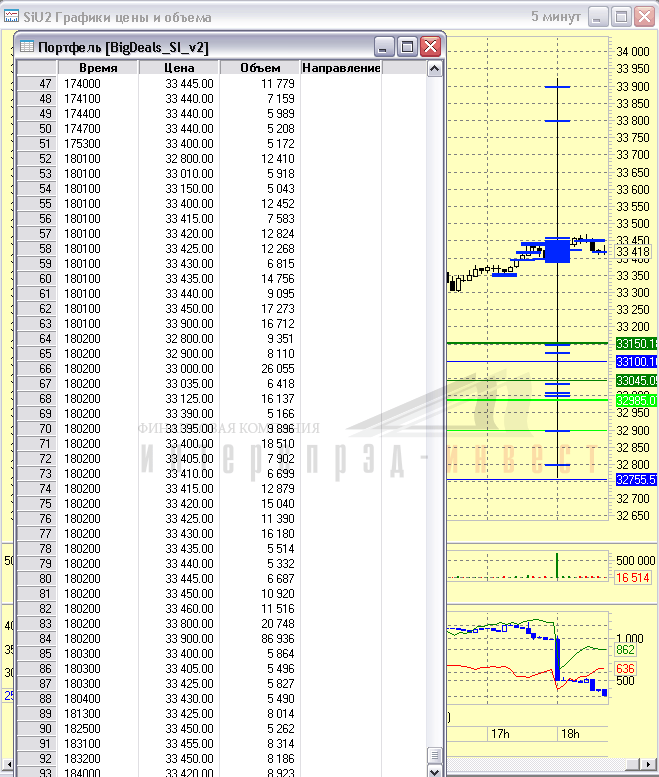Click volume cell 86 936
Image resolution: width=659 pixels, height=777 pixels.
(x=260, y=639)
